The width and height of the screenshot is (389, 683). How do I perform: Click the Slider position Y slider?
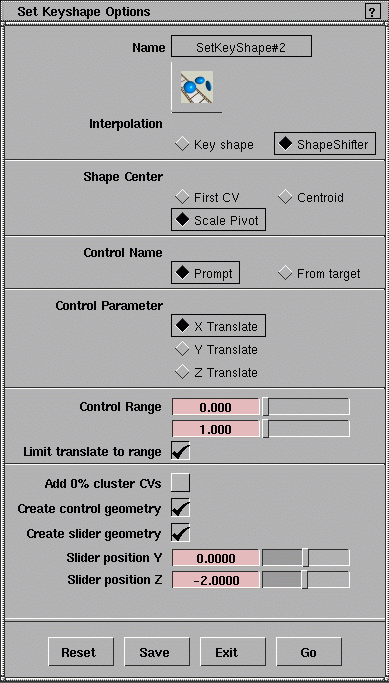305,558
